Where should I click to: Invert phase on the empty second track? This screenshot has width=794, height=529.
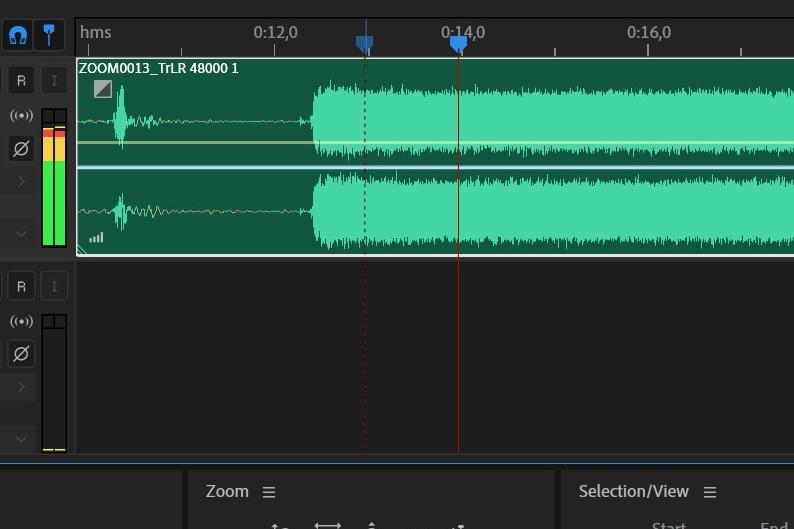(x=21, y=354)
